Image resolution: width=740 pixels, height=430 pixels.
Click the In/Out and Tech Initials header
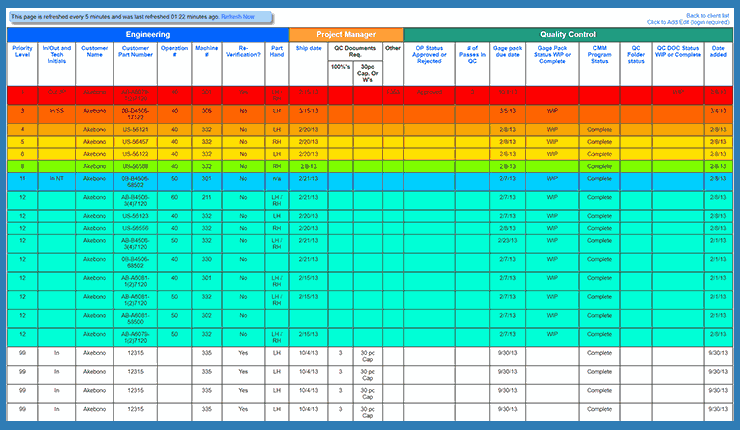(x=57, y=55)
